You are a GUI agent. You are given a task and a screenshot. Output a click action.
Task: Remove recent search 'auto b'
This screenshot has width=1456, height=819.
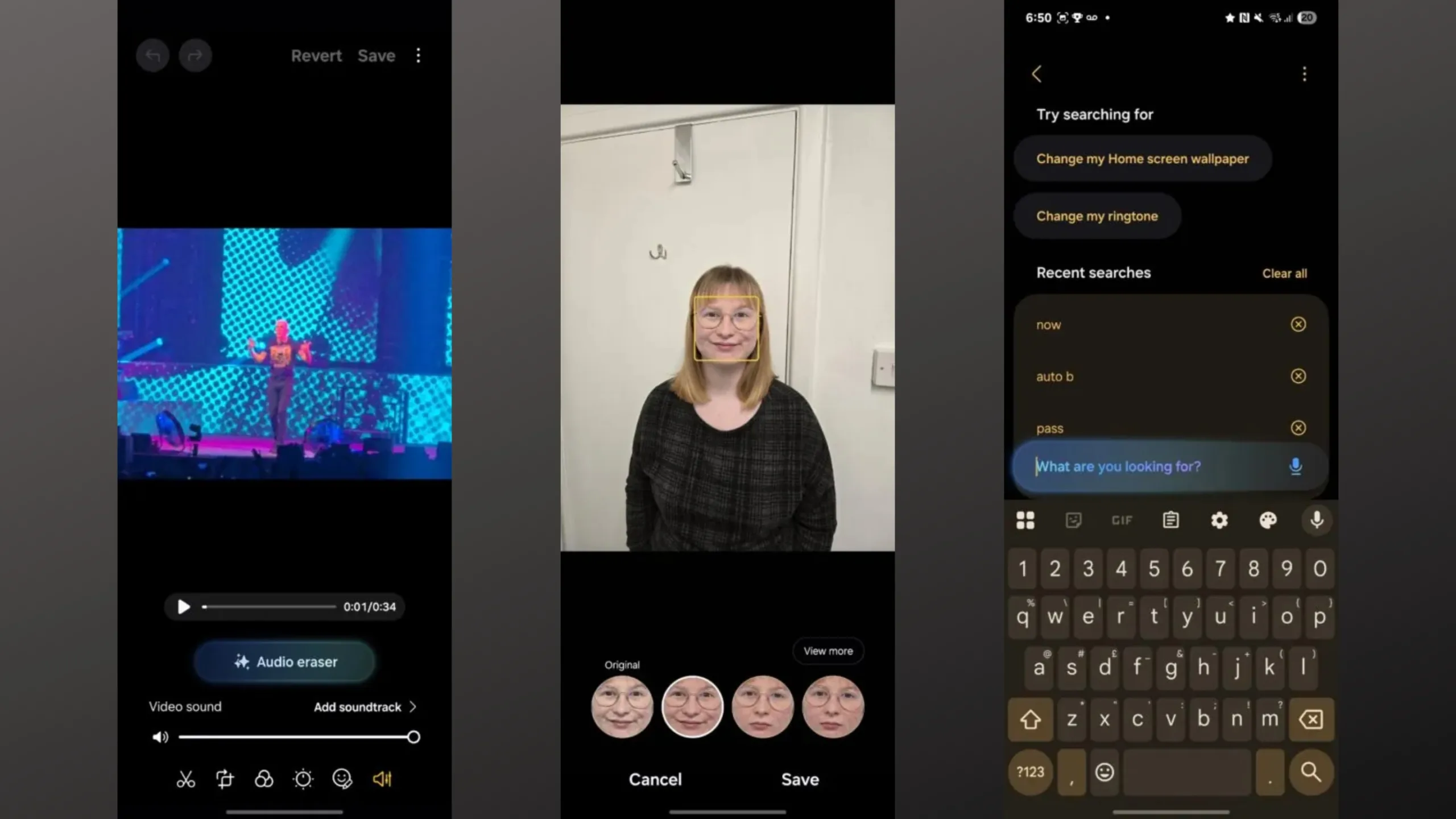point(1298,376)
